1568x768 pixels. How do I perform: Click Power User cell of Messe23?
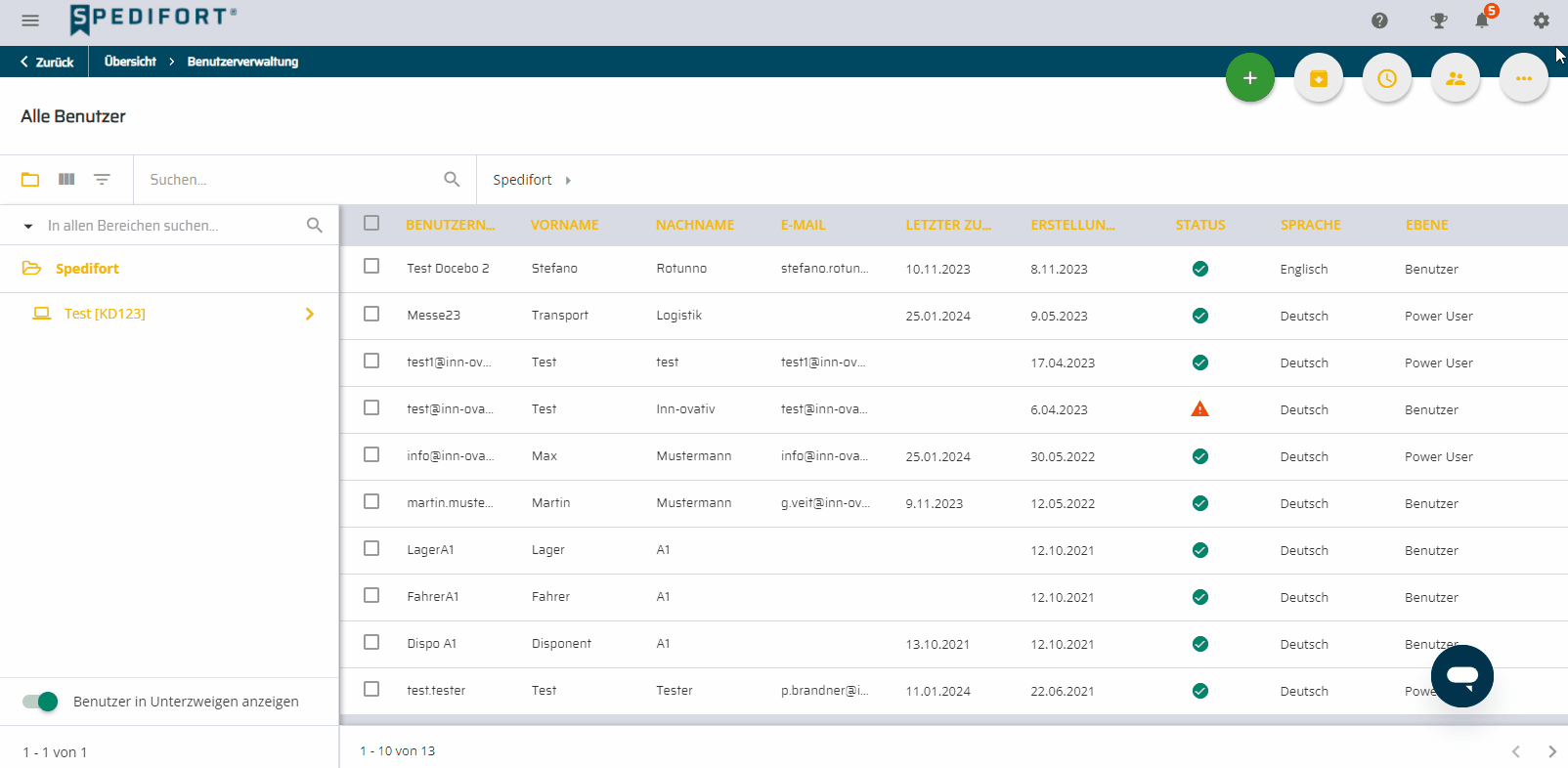pos(1439,316)
